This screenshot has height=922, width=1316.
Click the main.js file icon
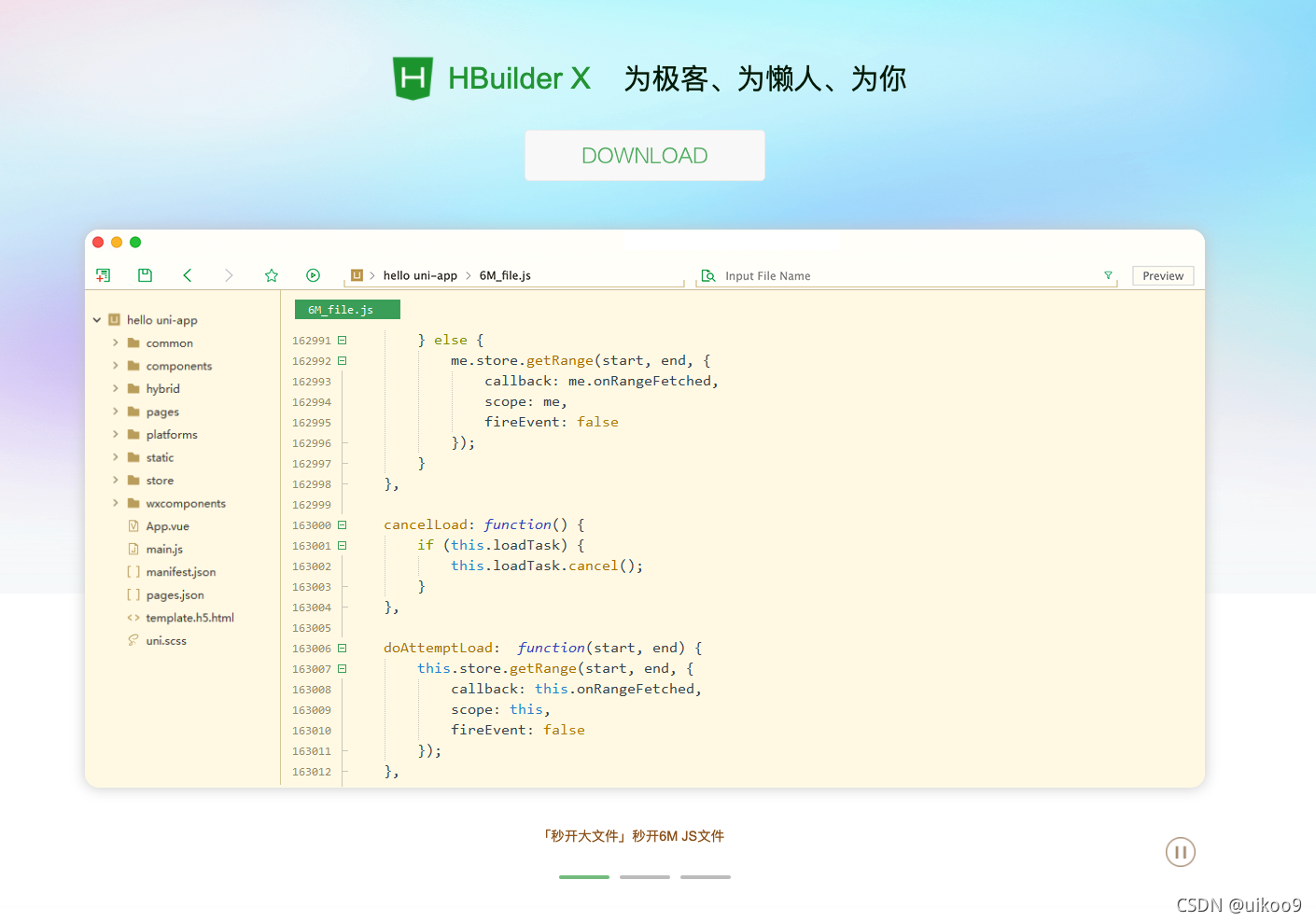click(133, 549)
